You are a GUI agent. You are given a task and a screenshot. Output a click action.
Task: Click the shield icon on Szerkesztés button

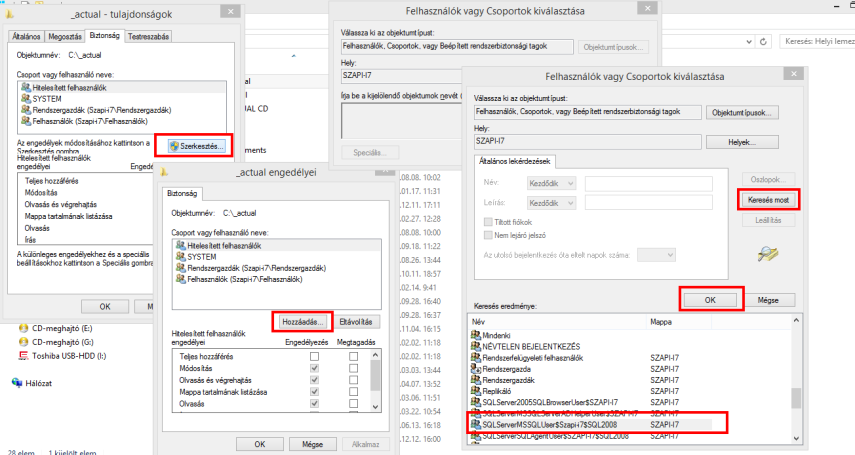175,147
